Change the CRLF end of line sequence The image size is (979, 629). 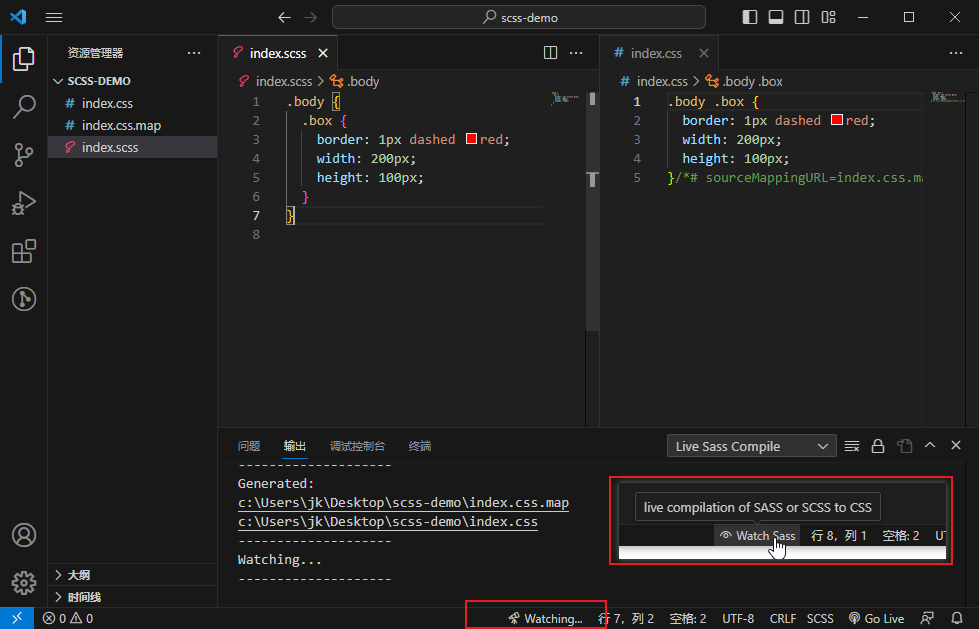[x=782, y=618]
